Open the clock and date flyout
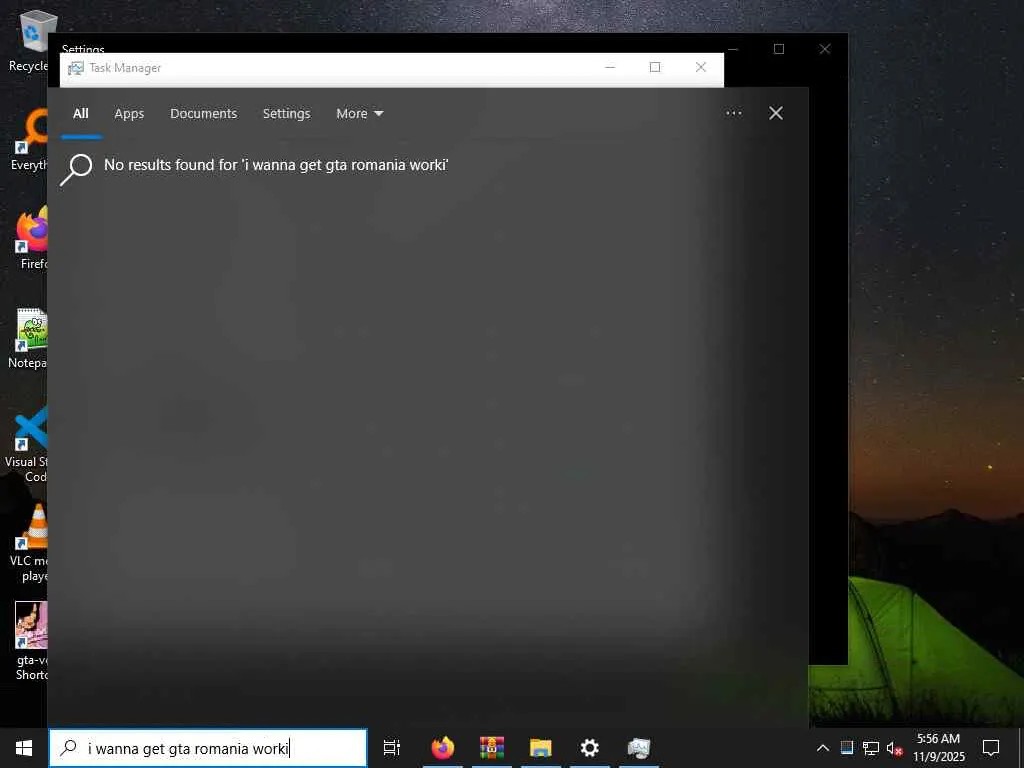Image resolution: width=1024 pixels, height=768 pixels. pos(938,748)
